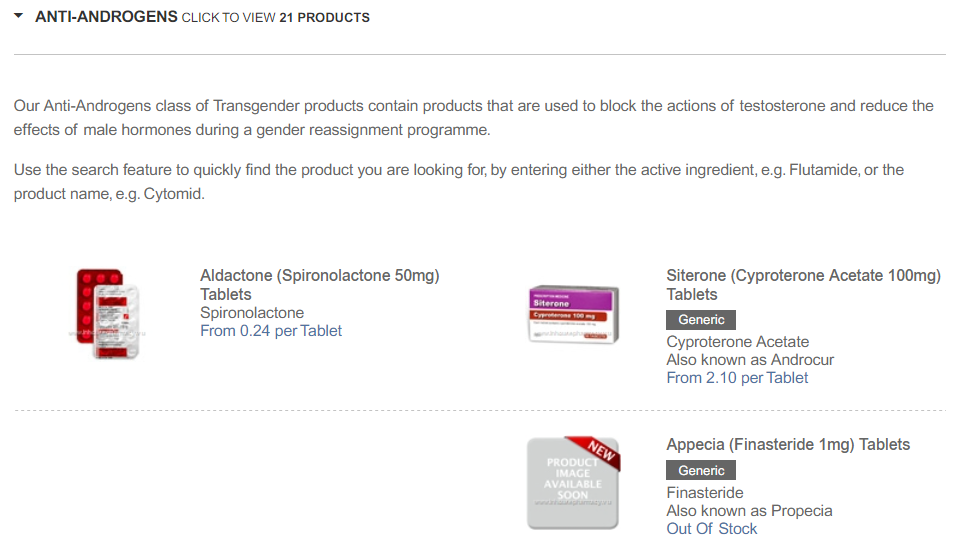Screen dimensions: 953x556
Task: Open the Appecia placeholder product image
Action: [571, 486]
